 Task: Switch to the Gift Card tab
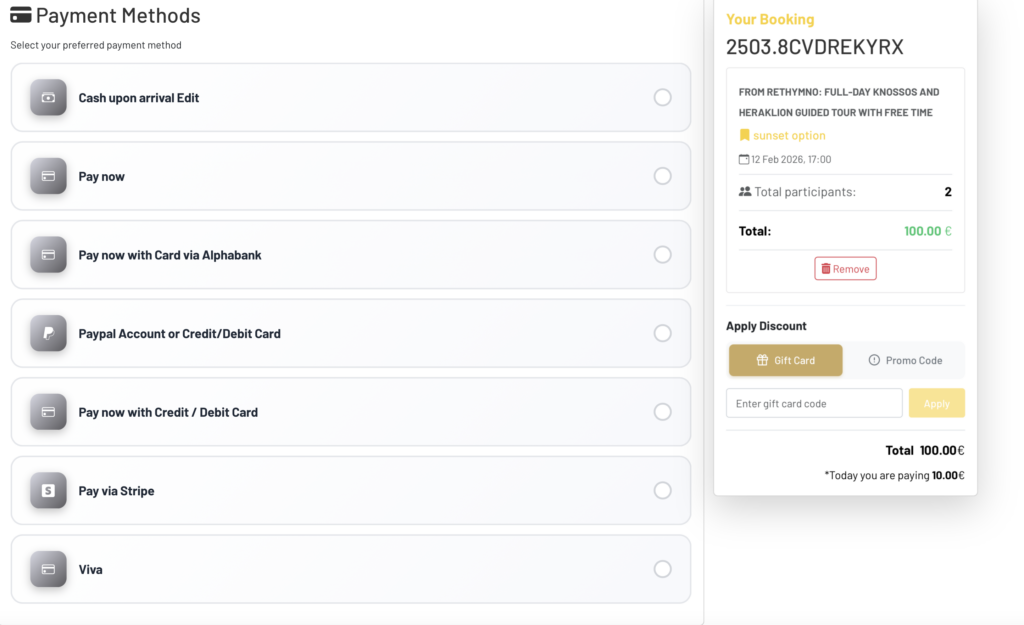pyautogui.click(x=785, y=360)
